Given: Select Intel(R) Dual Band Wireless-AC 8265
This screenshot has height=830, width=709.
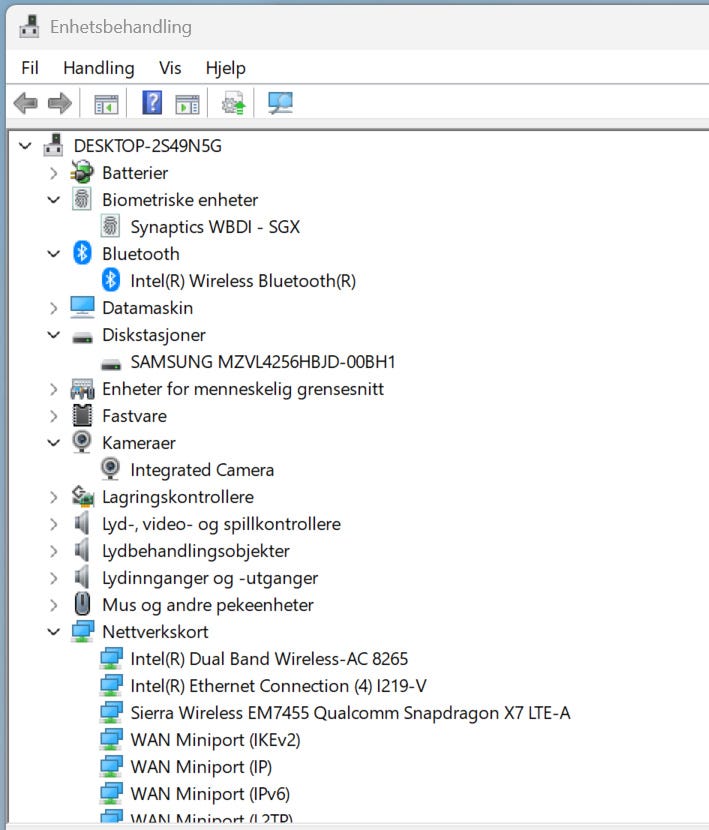Looking at the screenshot, I should 269,658.
